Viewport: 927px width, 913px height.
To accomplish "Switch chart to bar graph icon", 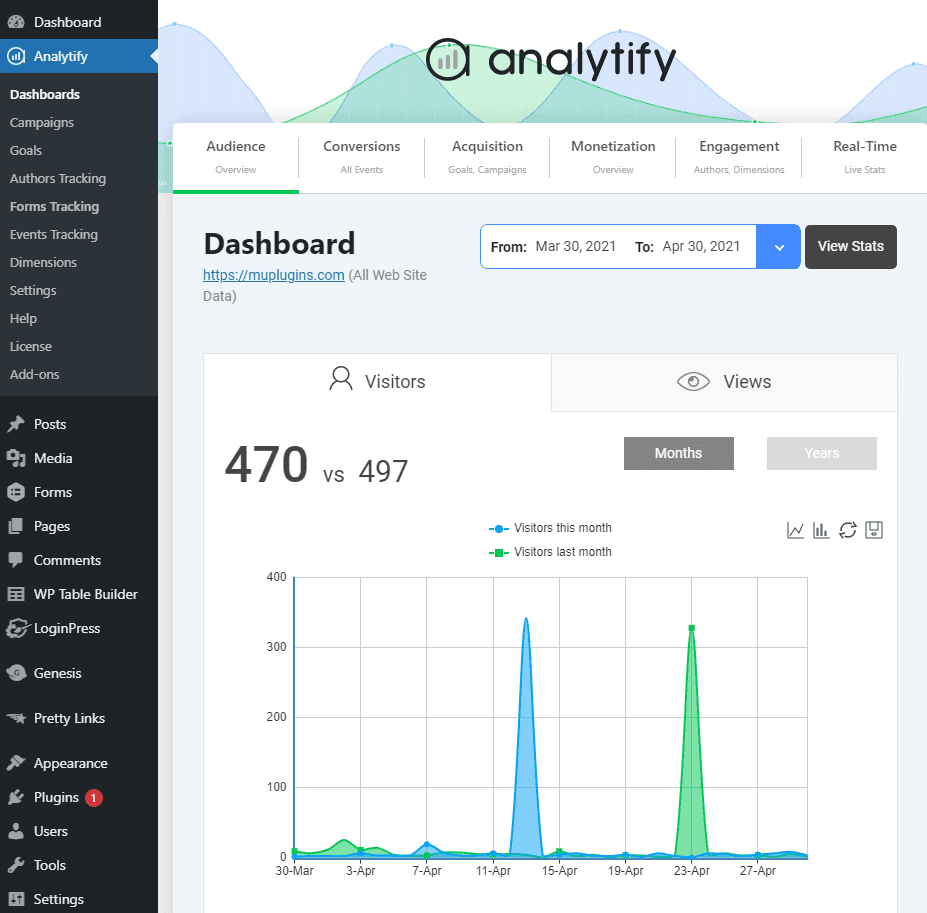I will point(821,530).
